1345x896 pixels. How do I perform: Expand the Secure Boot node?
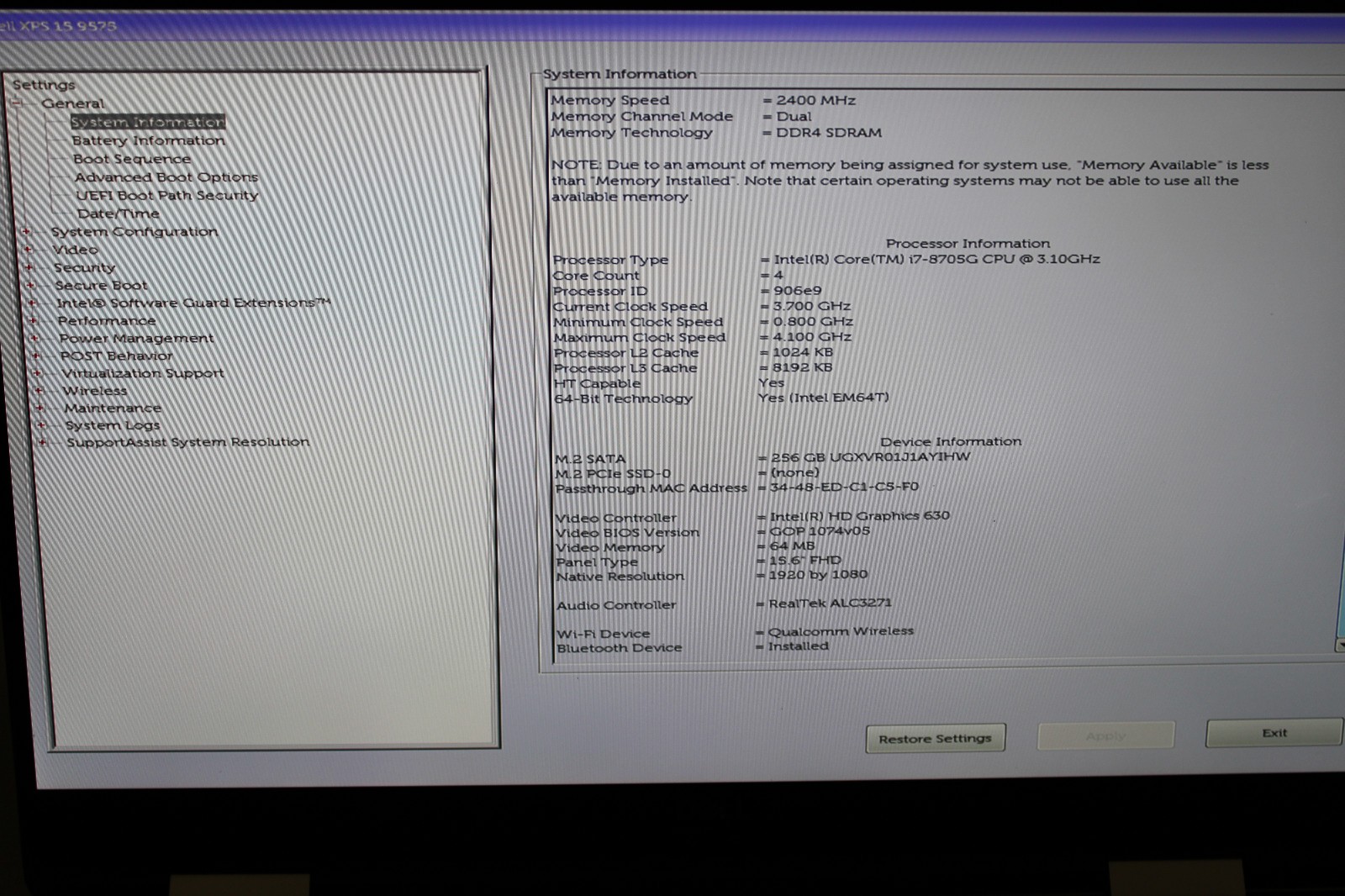point(30,285)
